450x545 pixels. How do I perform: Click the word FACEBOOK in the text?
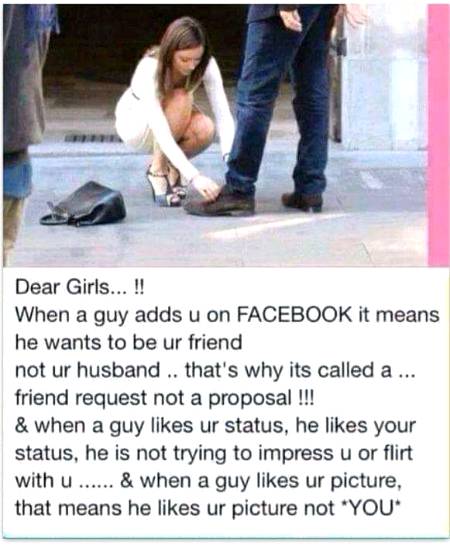(x=294, y=315)
